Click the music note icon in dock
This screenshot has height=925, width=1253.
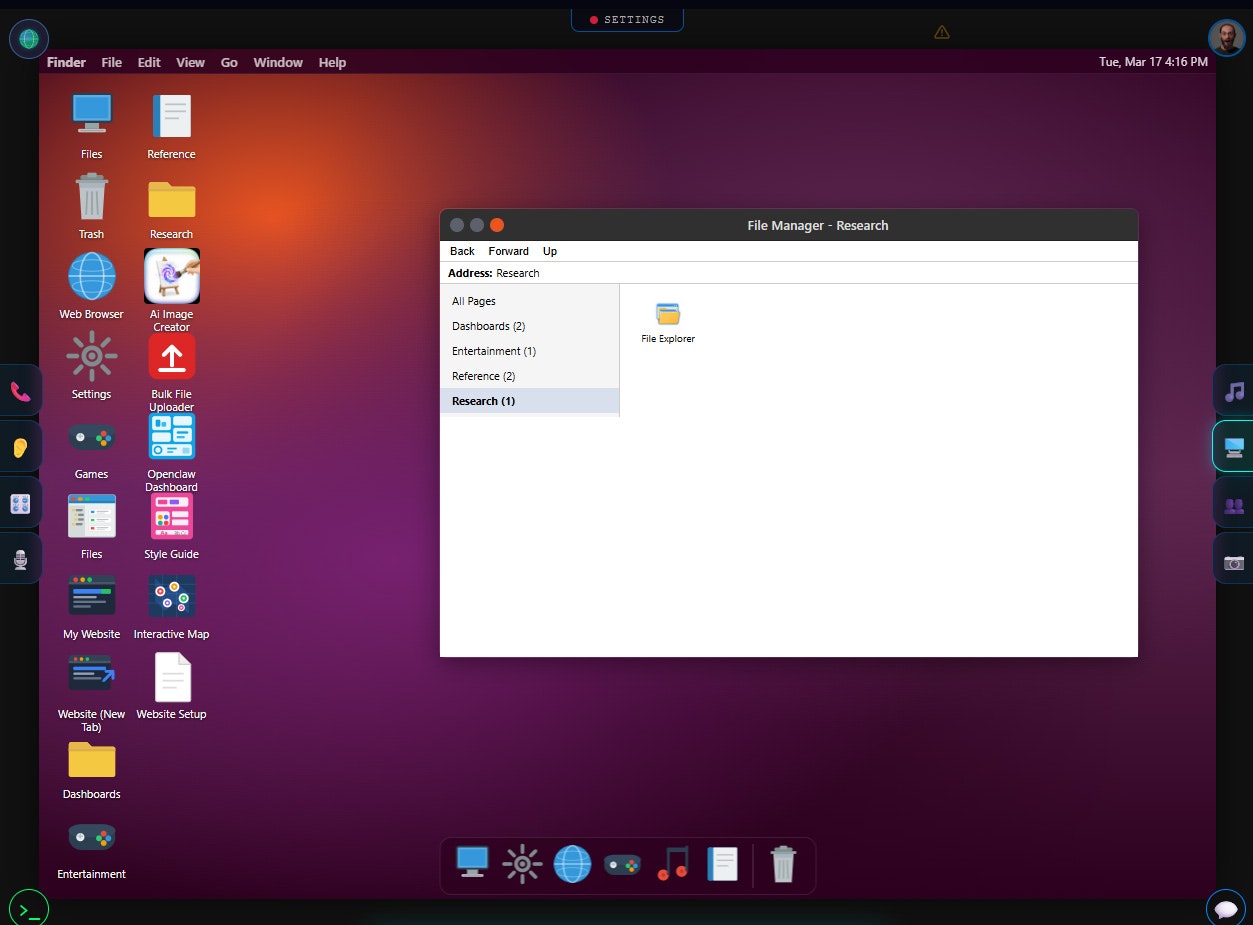coord(673,864)
